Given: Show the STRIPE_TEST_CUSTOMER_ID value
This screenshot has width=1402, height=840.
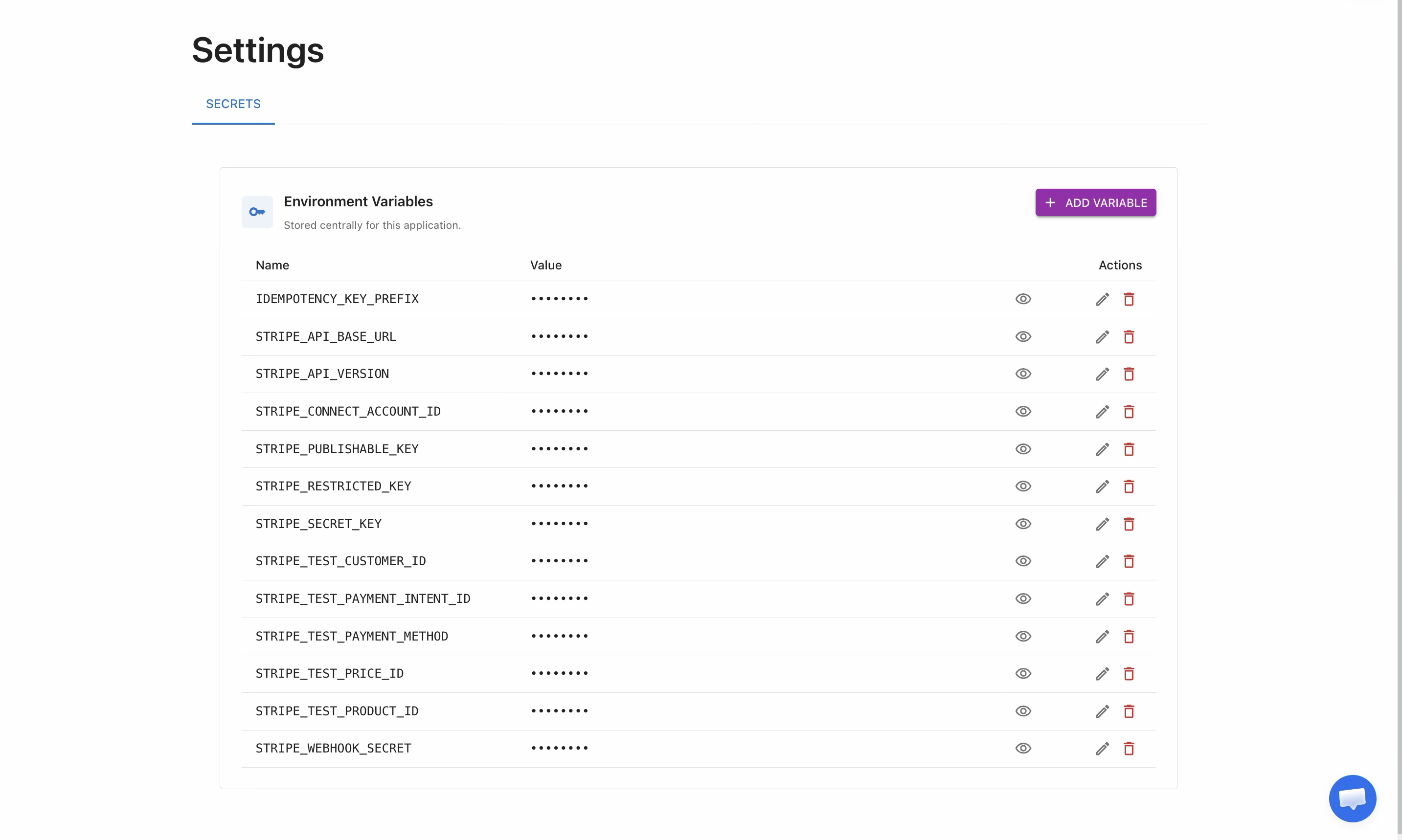Looking at the screenshot, I should 1022,561.
